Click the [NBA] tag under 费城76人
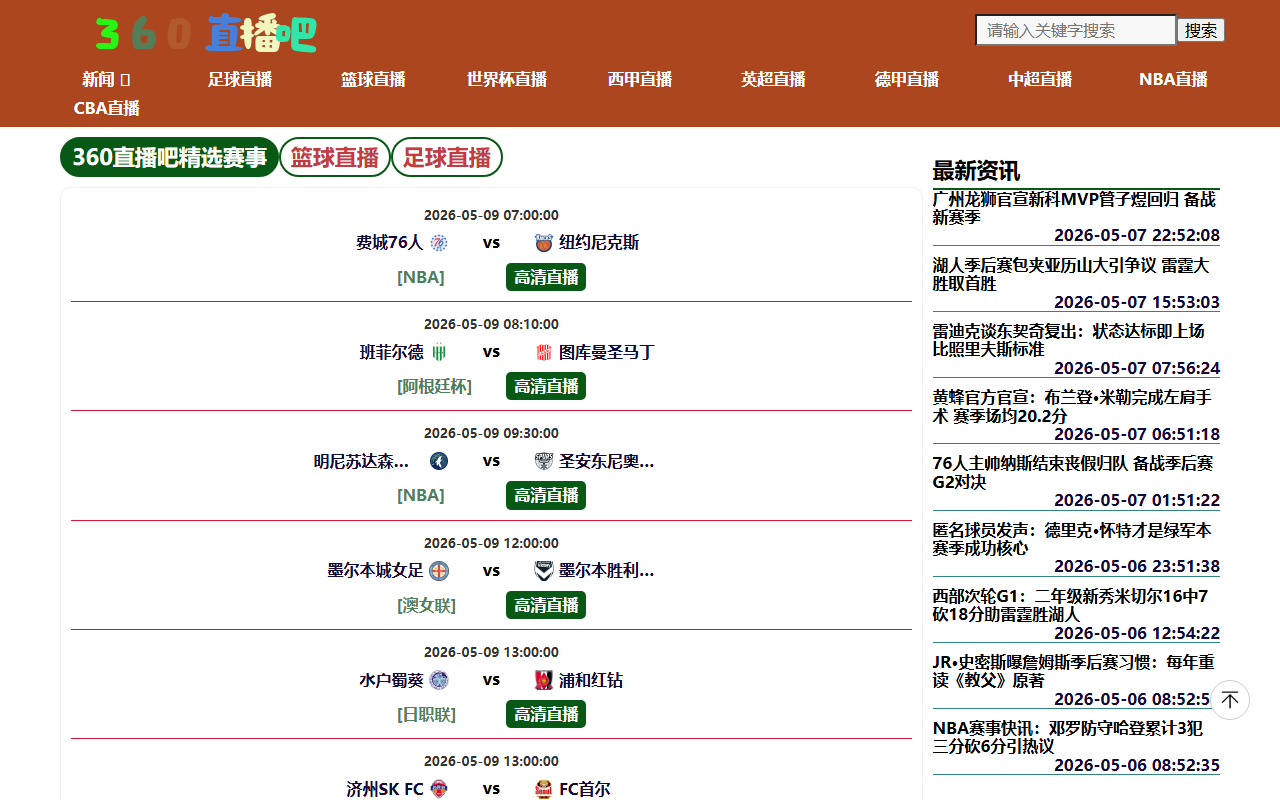The image size is (1280, 800). coord(421,277)
